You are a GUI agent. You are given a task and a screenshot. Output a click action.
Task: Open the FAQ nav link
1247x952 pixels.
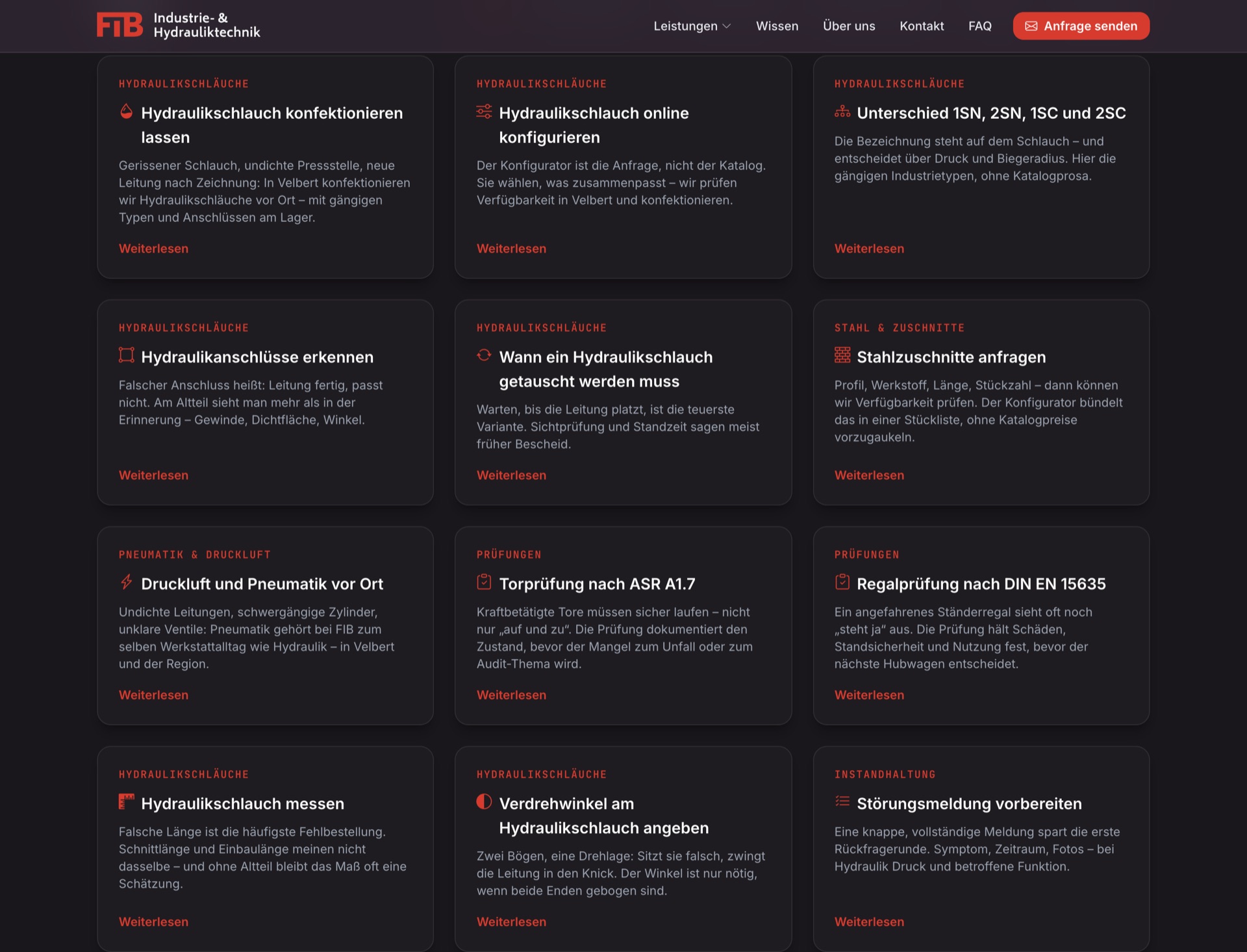click(979, 26)
